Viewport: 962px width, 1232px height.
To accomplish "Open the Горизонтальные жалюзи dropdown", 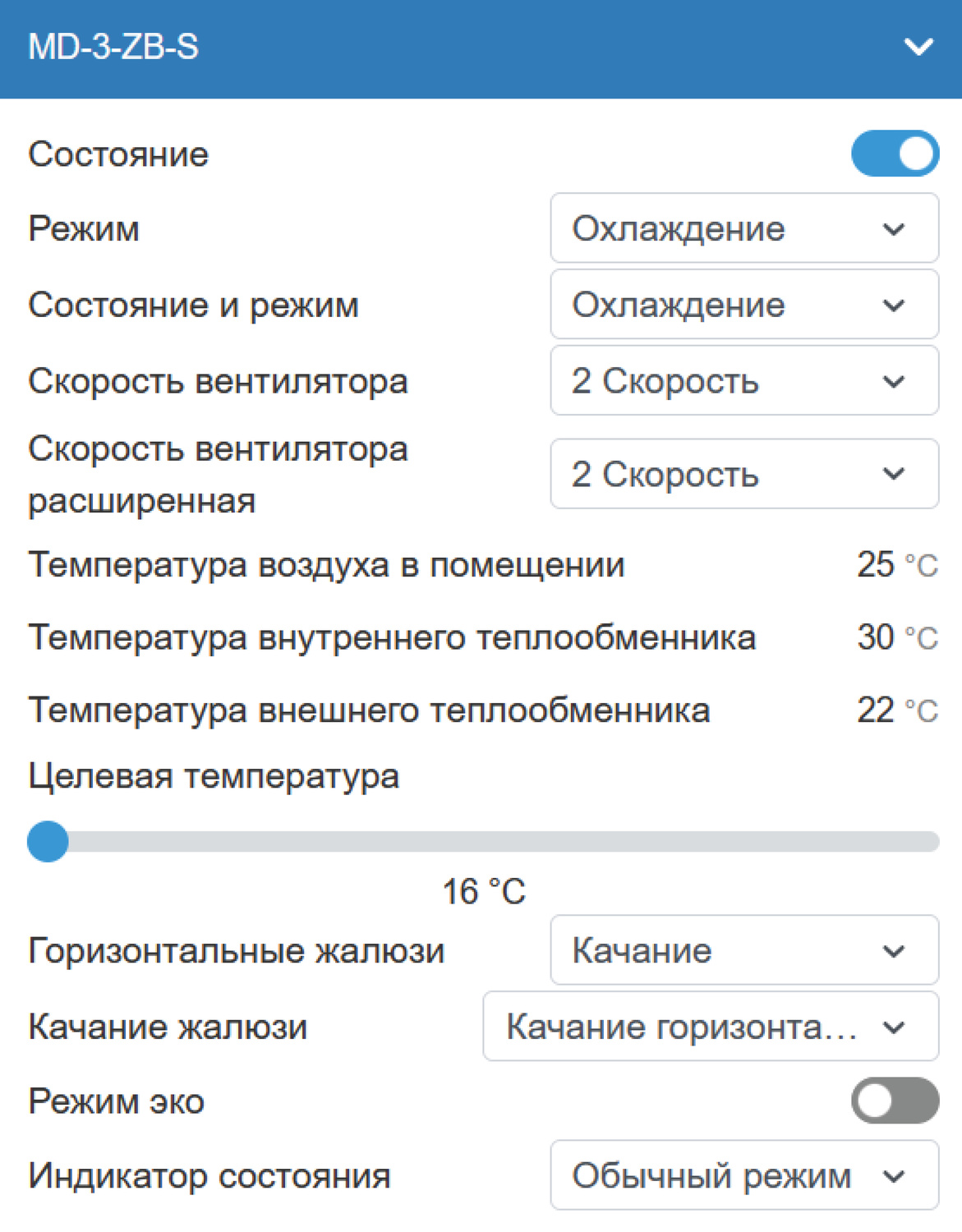I will tap(743, 950).
